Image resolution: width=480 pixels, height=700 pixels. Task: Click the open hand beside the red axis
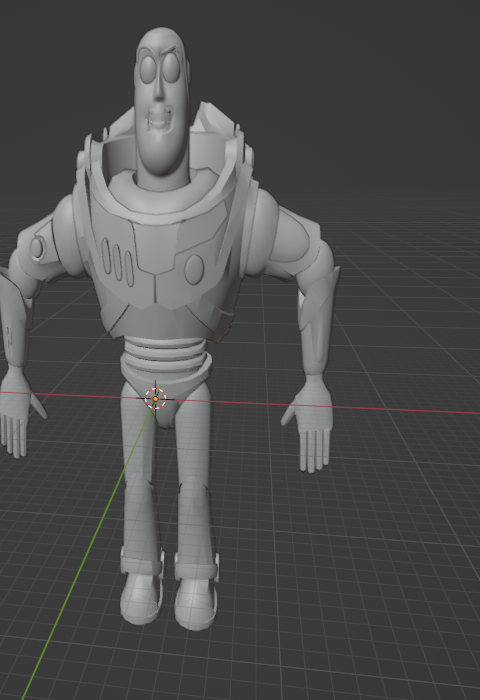pos(309,422)
